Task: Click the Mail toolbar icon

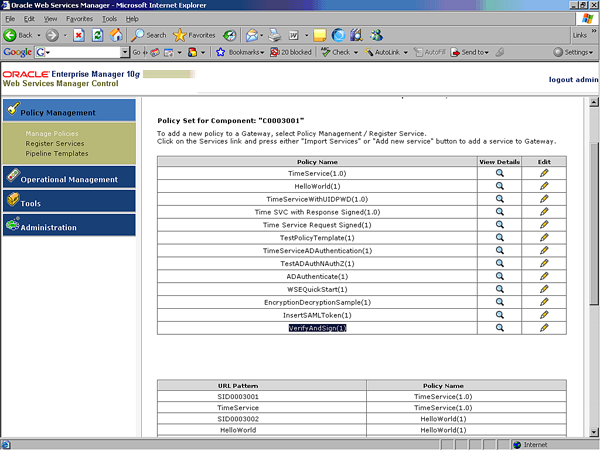Action: pyautogui.click(x=252, y=35)
